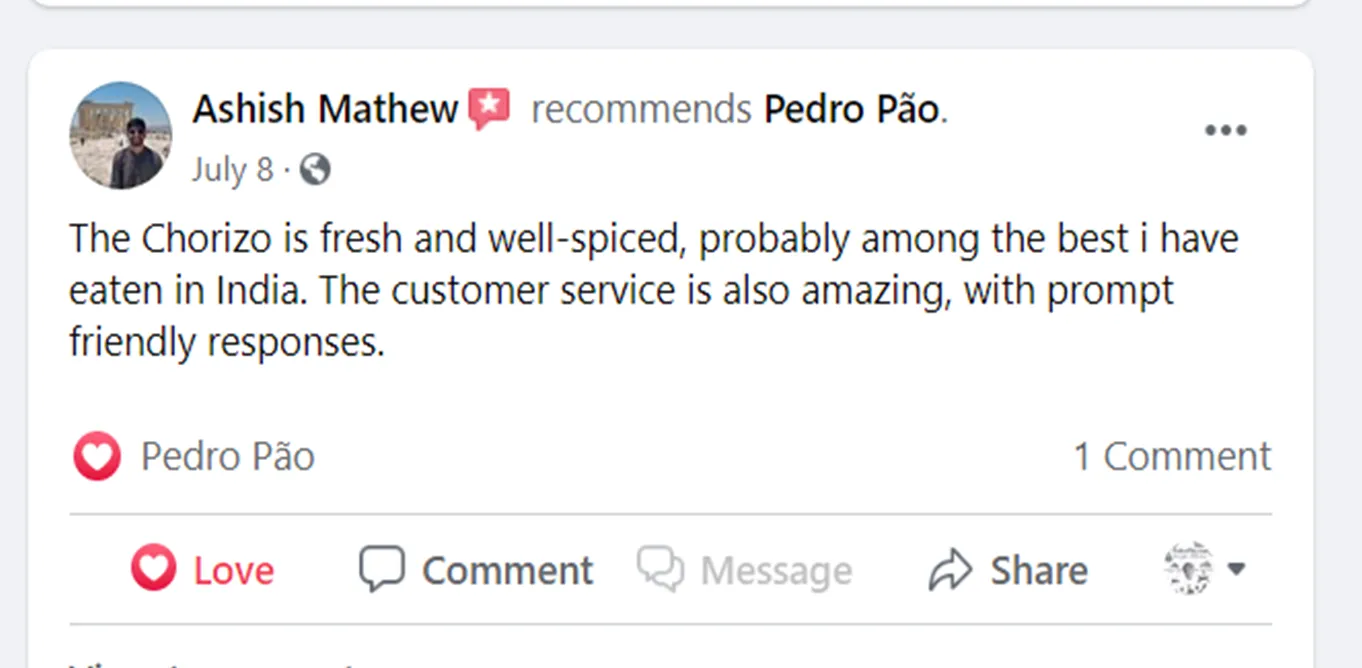Click the speech bubble Comment icon
1362x668 pixels.
click(x=381, y=569)
